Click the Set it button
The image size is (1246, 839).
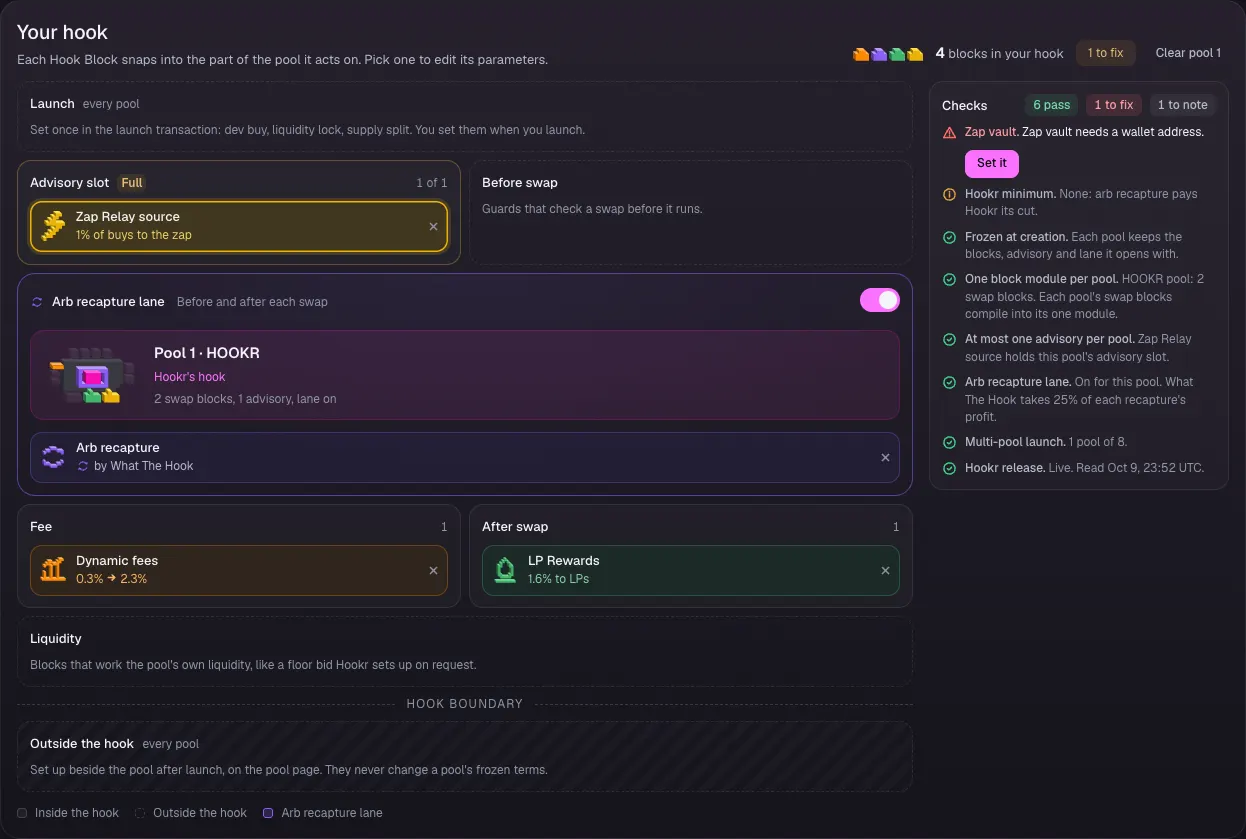tap(992, 163)
